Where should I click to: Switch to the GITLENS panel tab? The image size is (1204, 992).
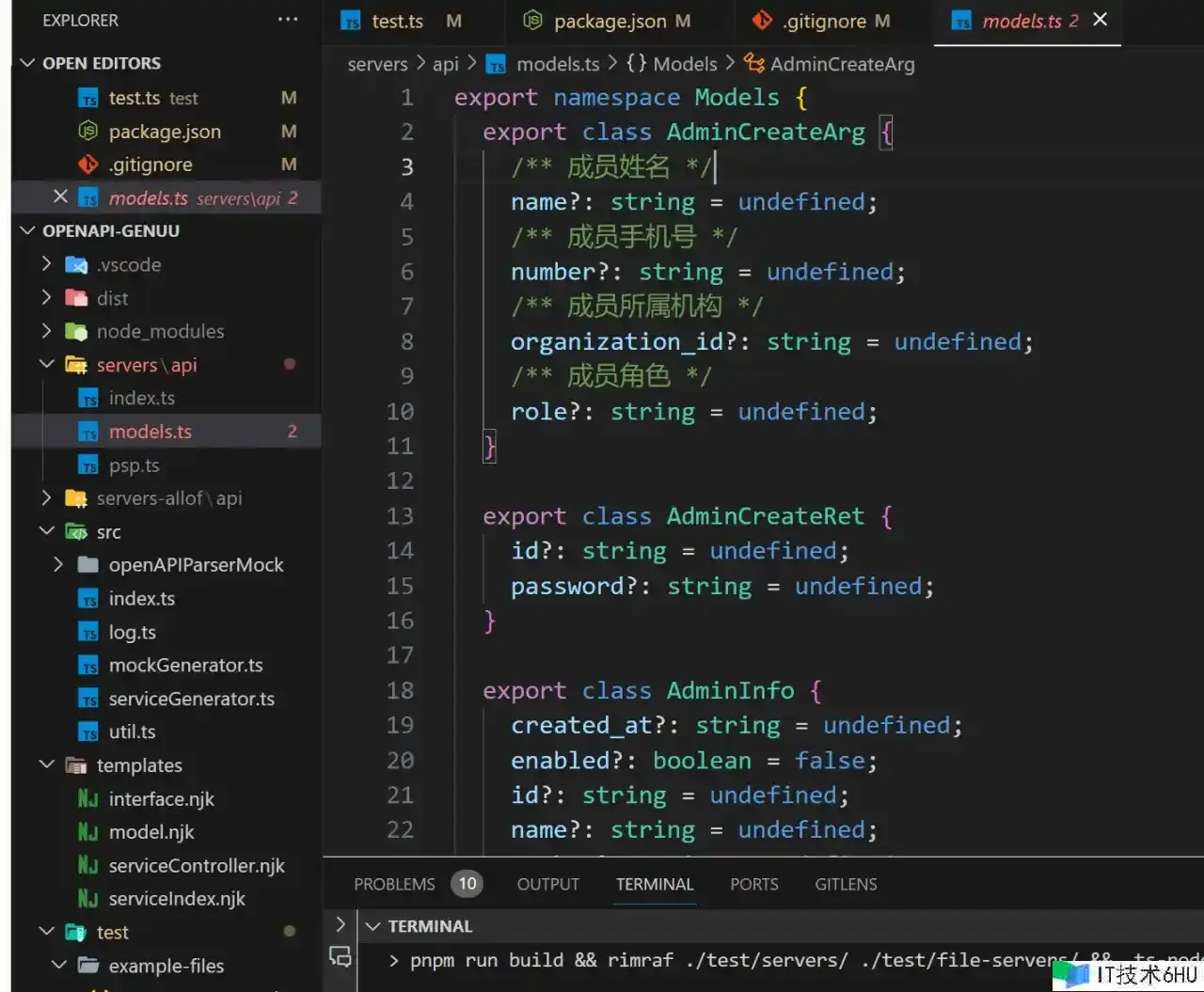point(846,884)
